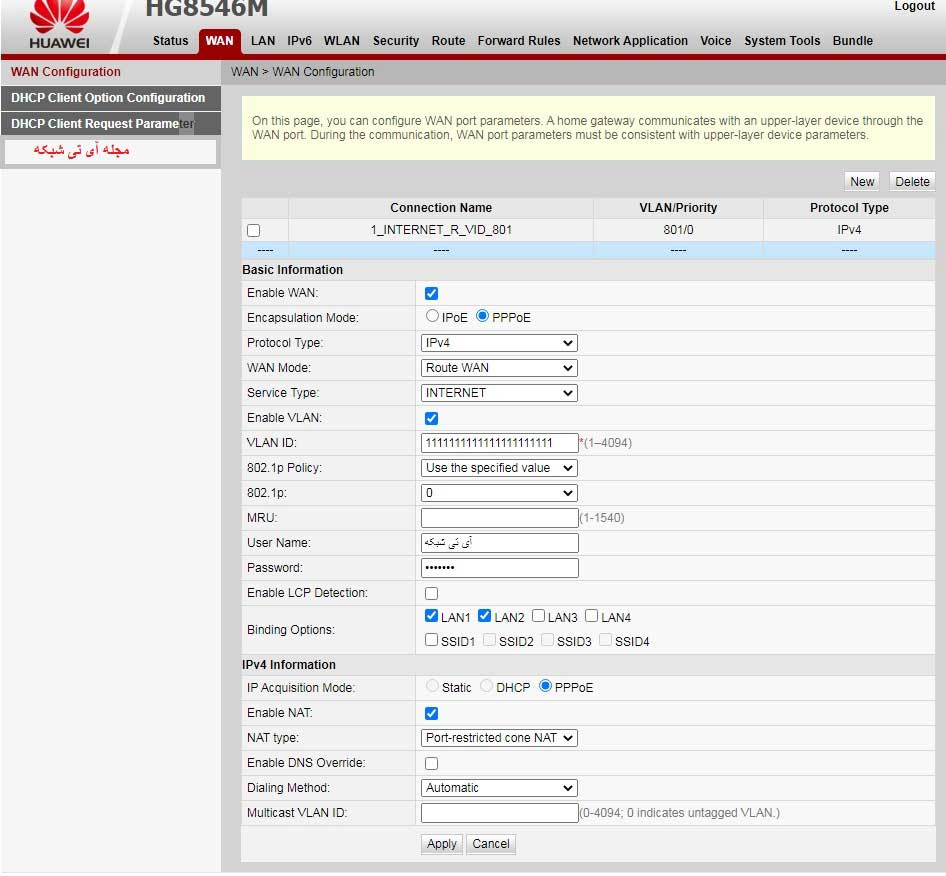Check the LAN3 binding option
The image size is (946, 876).
(538, 616)
